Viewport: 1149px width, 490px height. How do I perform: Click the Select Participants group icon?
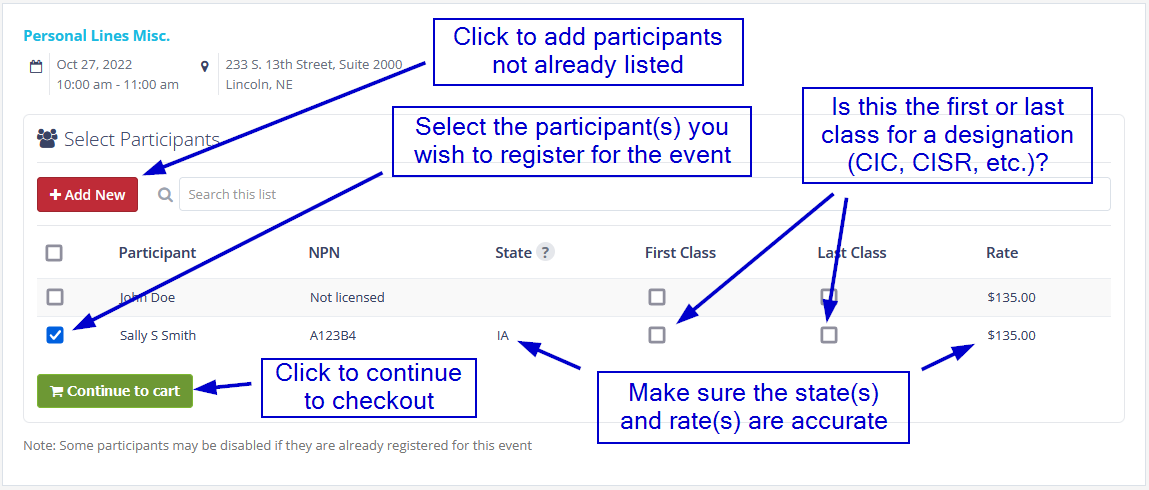click(47, 139)
